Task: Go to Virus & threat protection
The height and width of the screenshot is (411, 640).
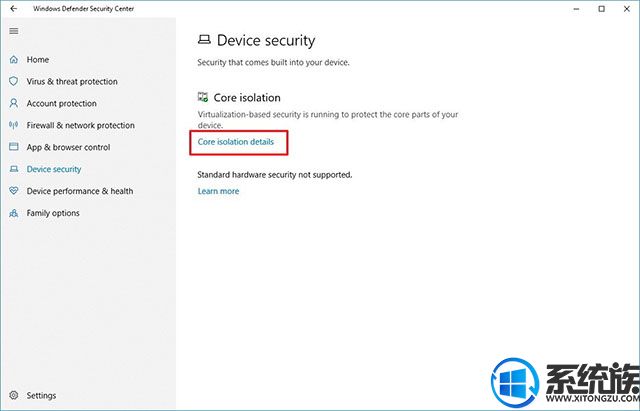Action: 72,82
